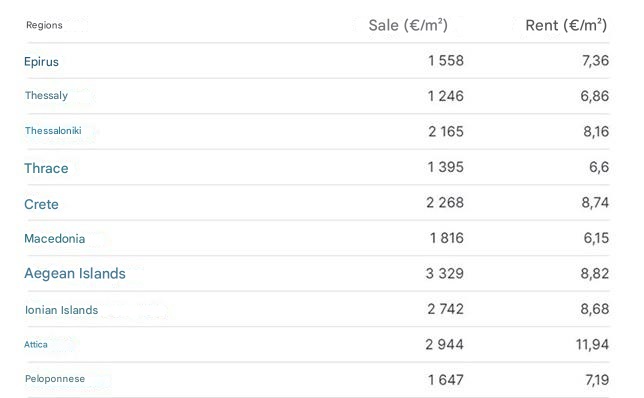Open the Ionian Islands link
Screen dimensions: 644x398
click(62, 310)
